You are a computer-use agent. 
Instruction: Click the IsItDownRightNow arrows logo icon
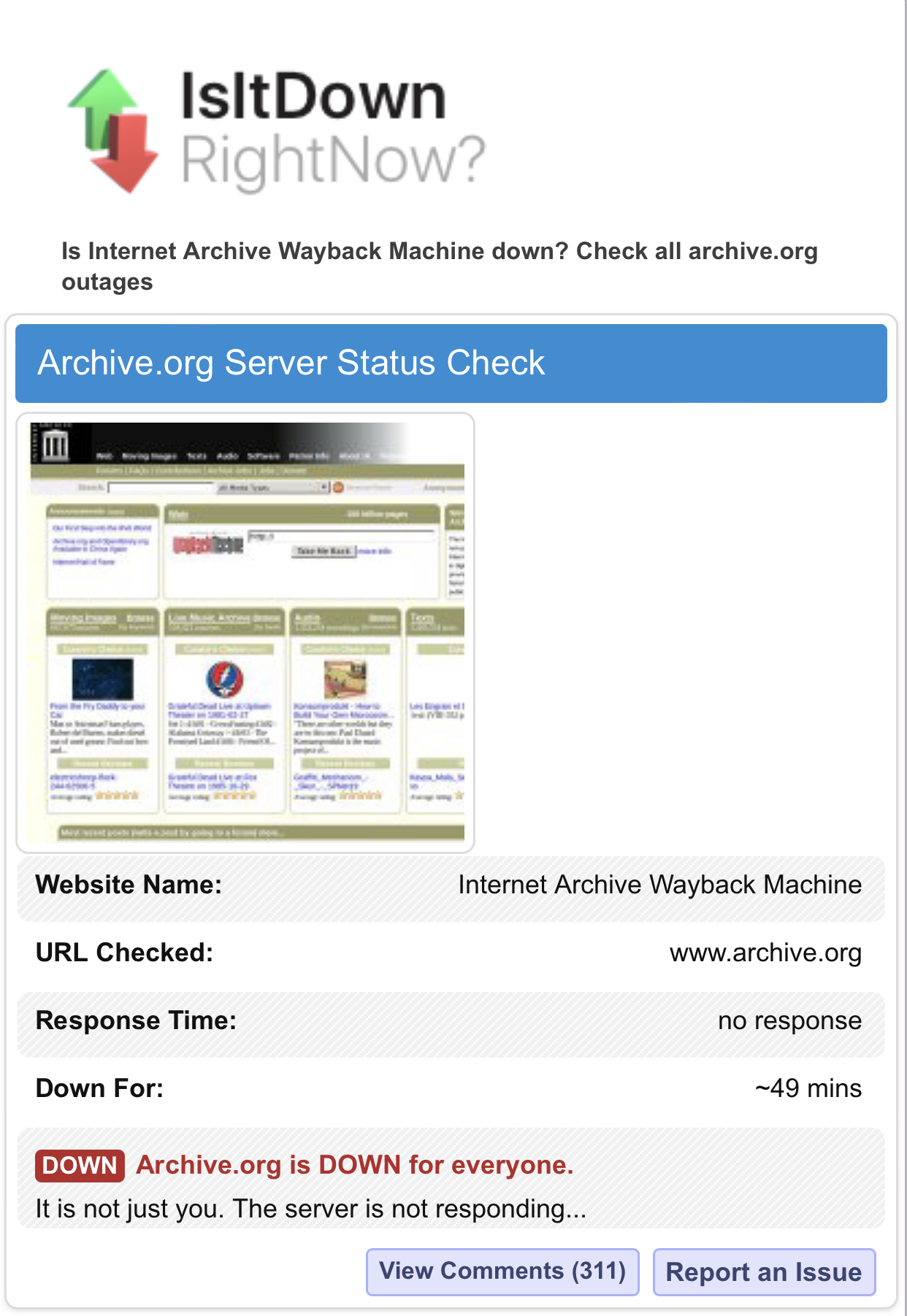point(112,131)
